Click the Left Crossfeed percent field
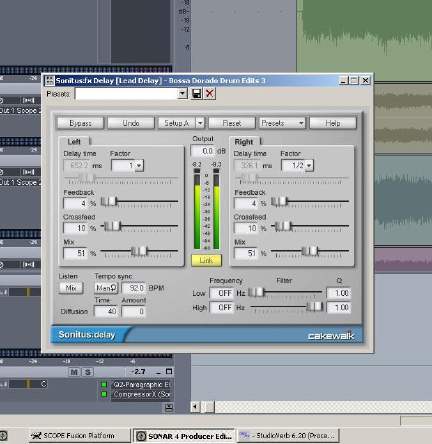 pos(76,228)
